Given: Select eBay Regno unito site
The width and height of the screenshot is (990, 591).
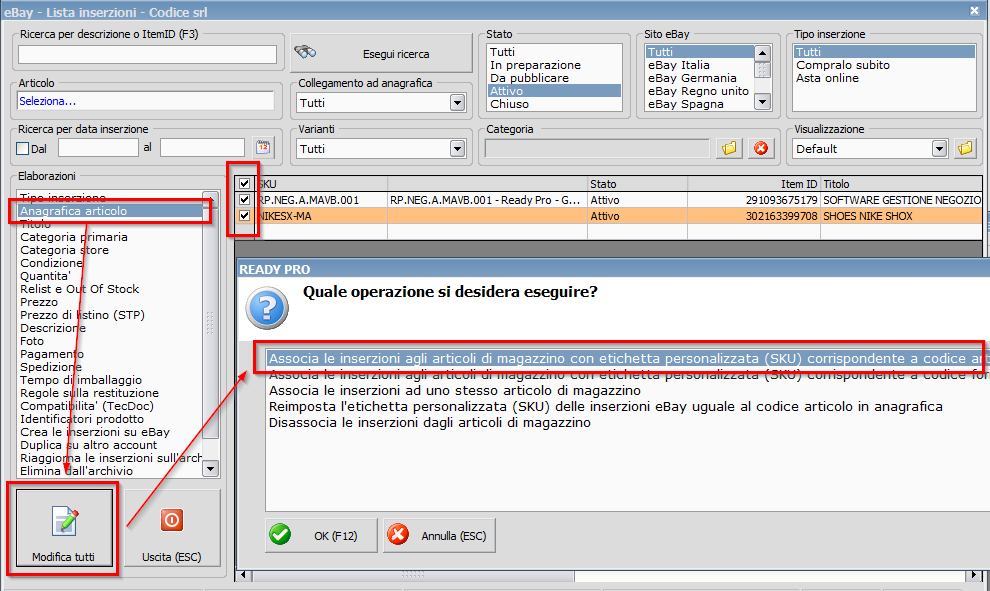Looking at the screenshot, I should (700, 91).
